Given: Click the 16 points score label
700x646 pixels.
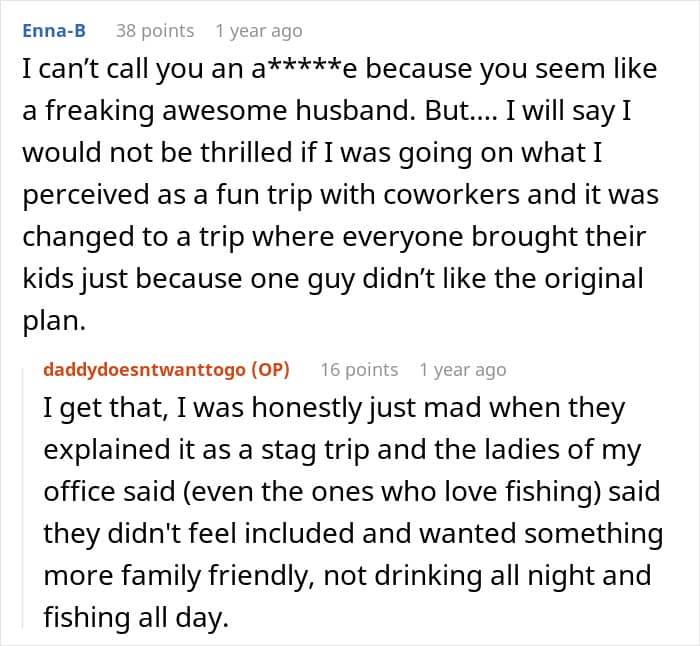Looking at the screenshot, I should coord(359,370).
